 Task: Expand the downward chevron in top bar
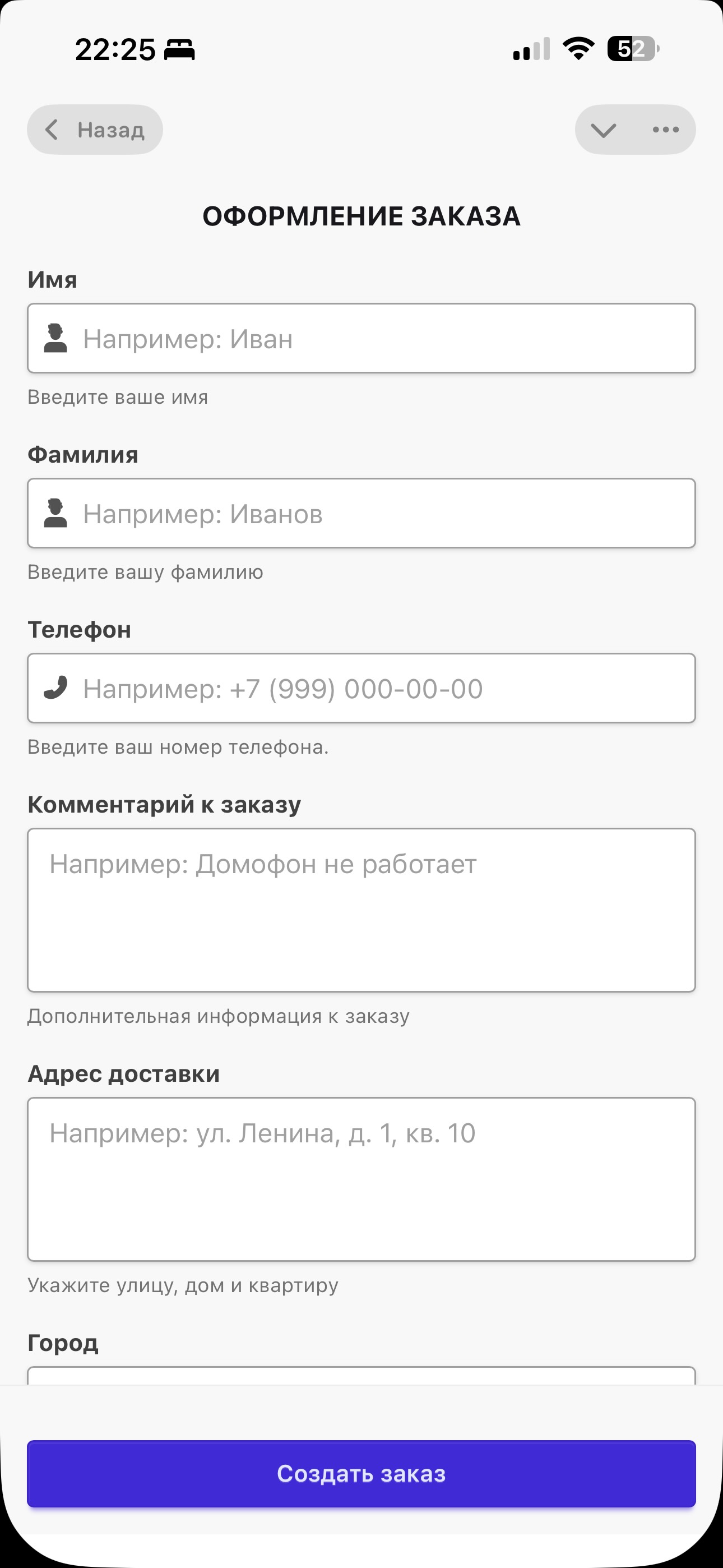[x=603, y=130]
